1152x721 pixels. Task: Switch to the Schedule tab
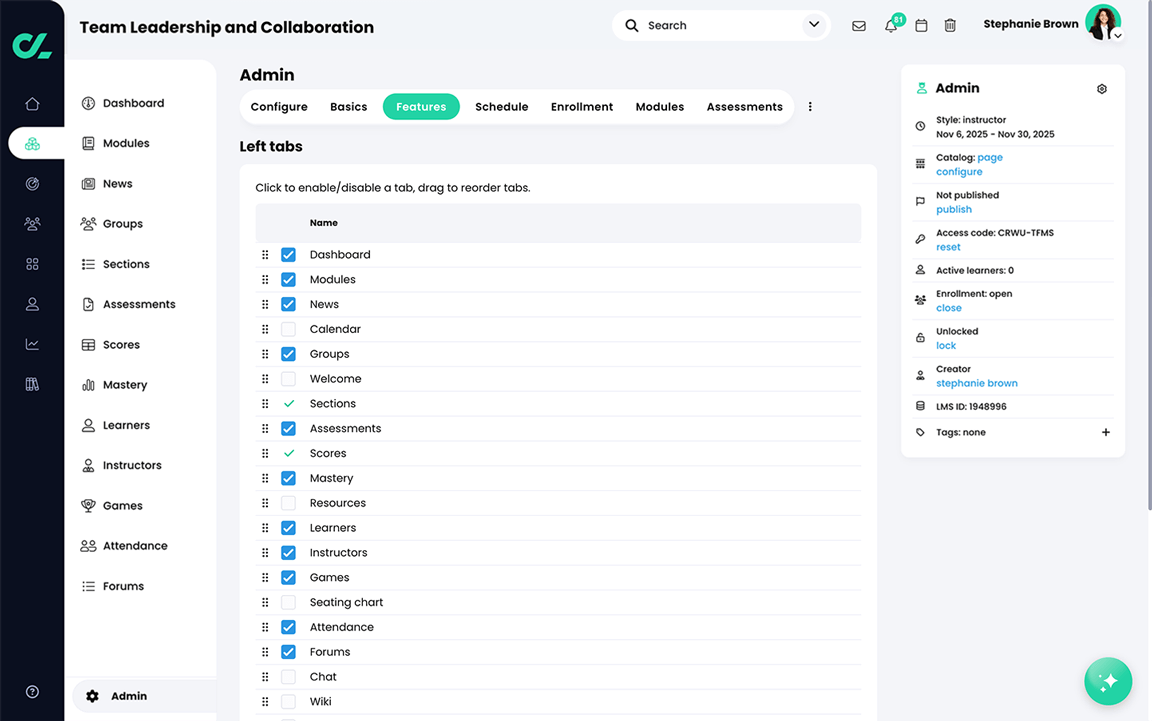coord(501,106)
